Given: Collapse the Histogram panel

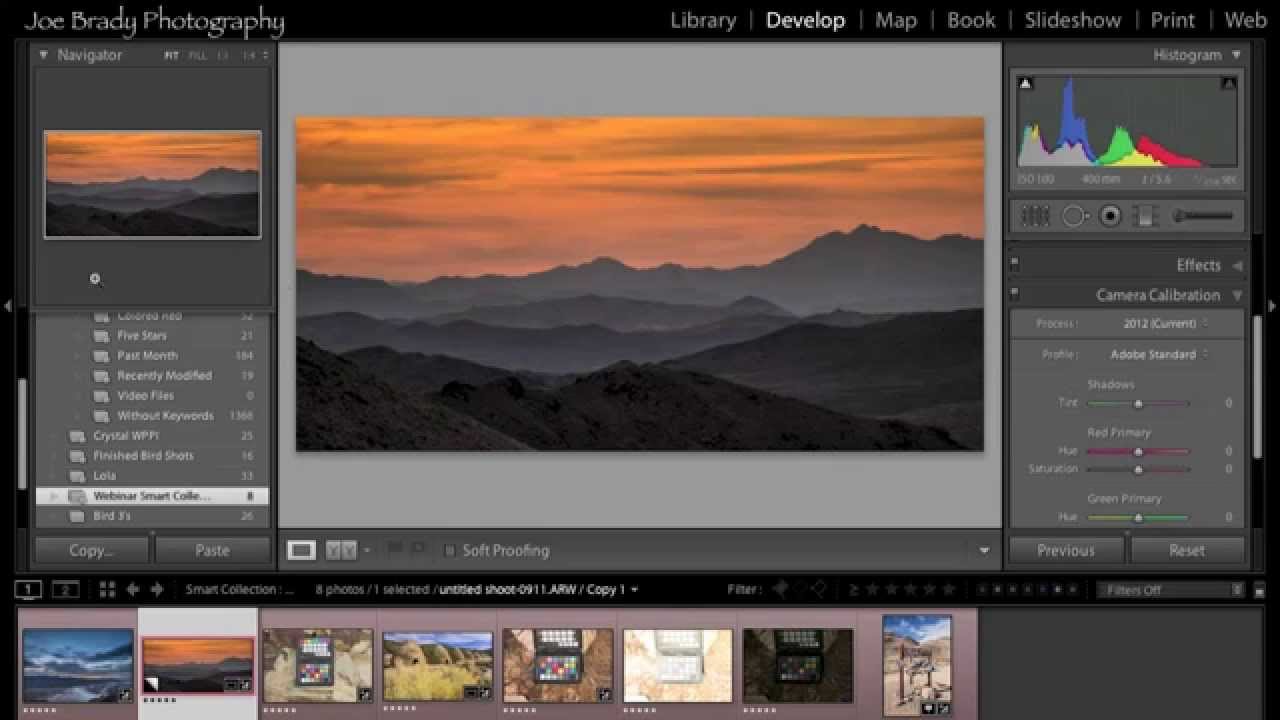Looking at the screenshot, I should 1237,55.
